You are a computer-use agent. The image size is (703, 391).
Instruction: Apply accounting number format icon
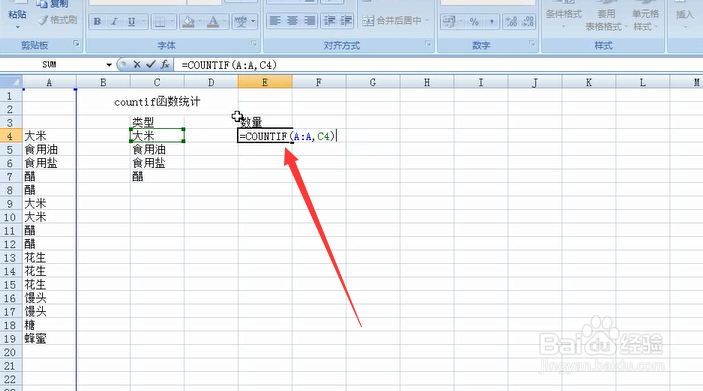click(448, 21)
